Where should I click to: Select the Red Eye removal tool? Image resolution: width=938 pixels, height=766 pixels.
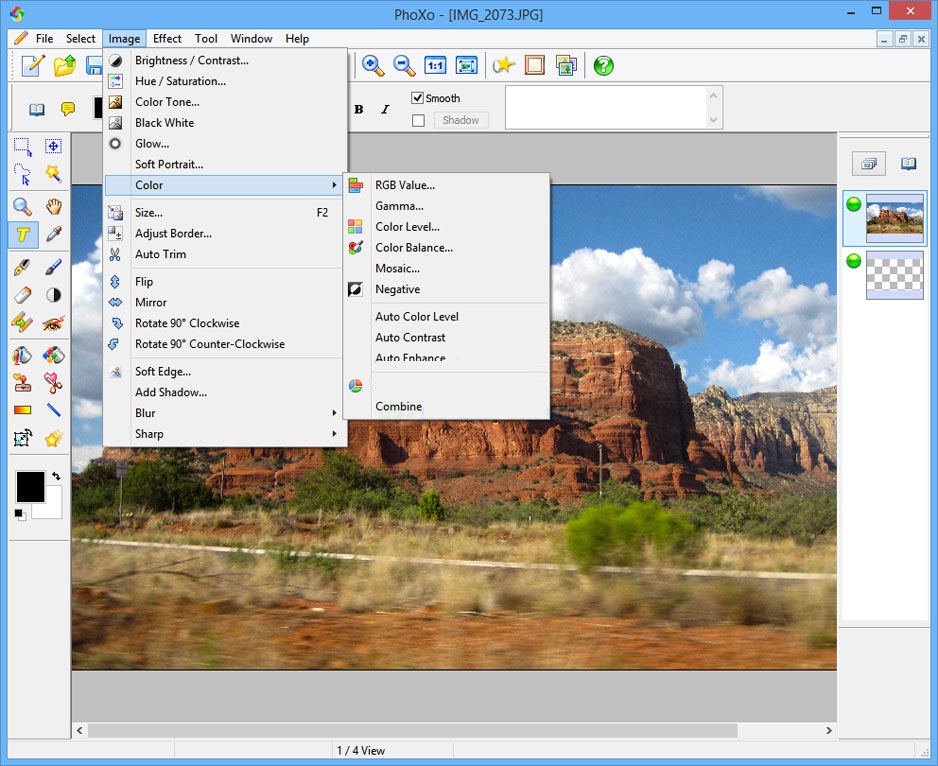[x=53, y=322]
